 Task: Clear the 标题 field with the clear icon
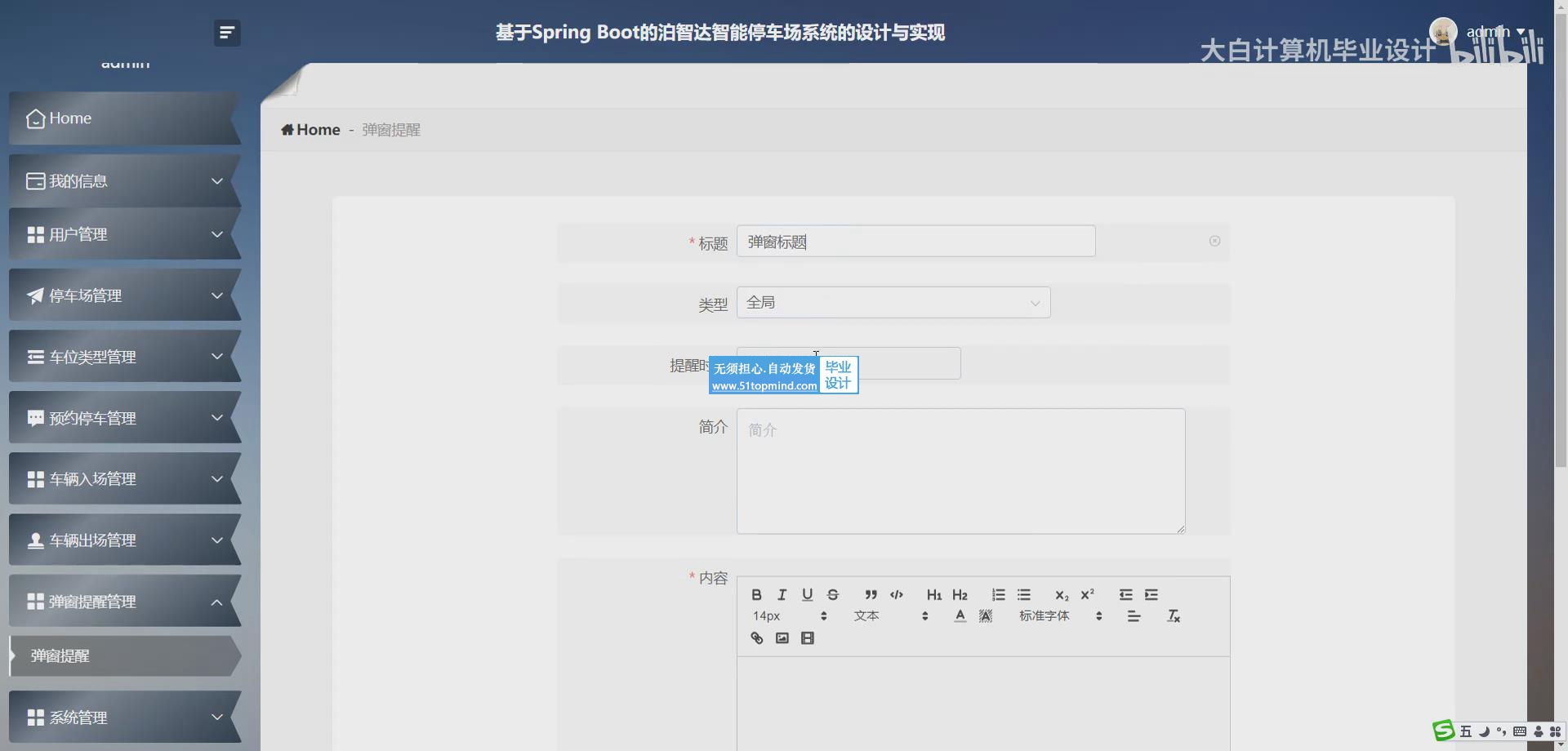(x=1214, y=241)
